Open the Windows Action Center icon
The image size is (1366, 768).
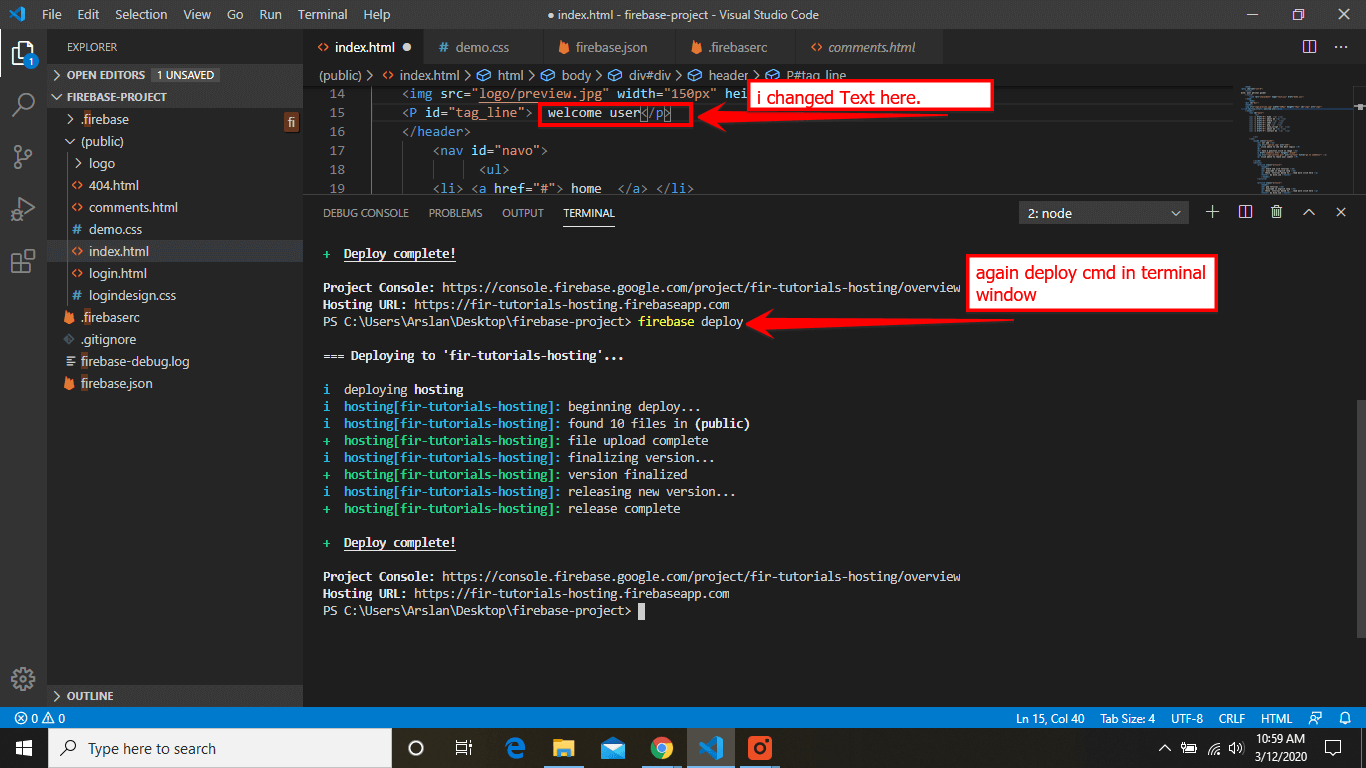1333,748
